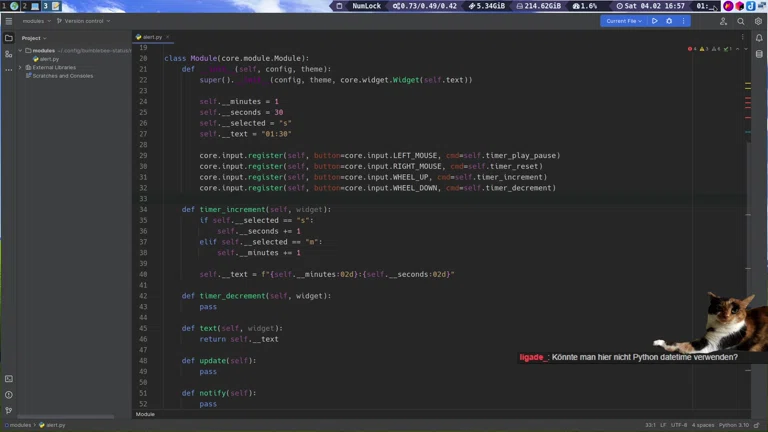Expand the External Libraries tree node
This screenshot has width=768, height=432.
pyautogui.click(x=21, y=67)
